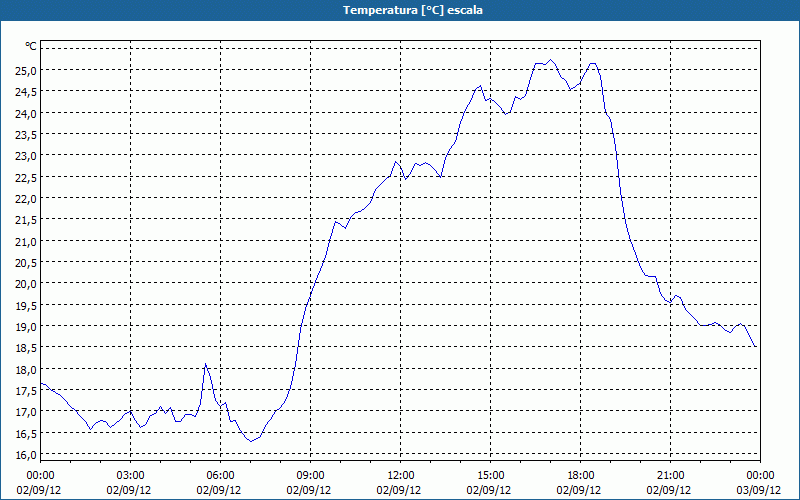Select the 15:00 time axis label
This screenshot has width=800, height=500.
coord(490,476)
